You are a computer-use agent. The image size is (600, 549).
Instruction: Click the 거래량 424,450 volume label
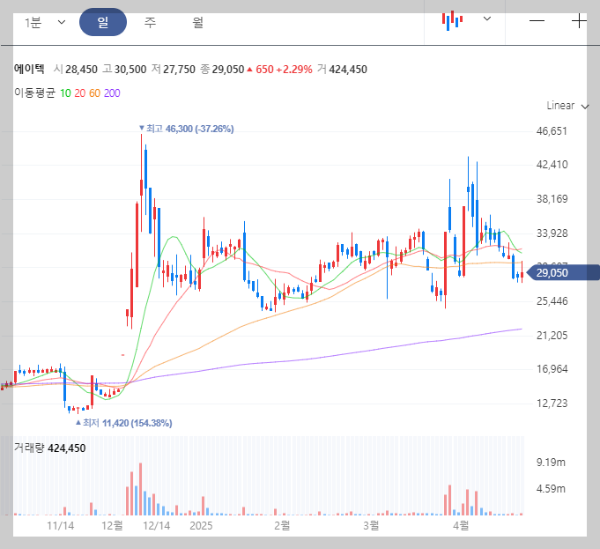pyautogui.click(x=50, y=448)
